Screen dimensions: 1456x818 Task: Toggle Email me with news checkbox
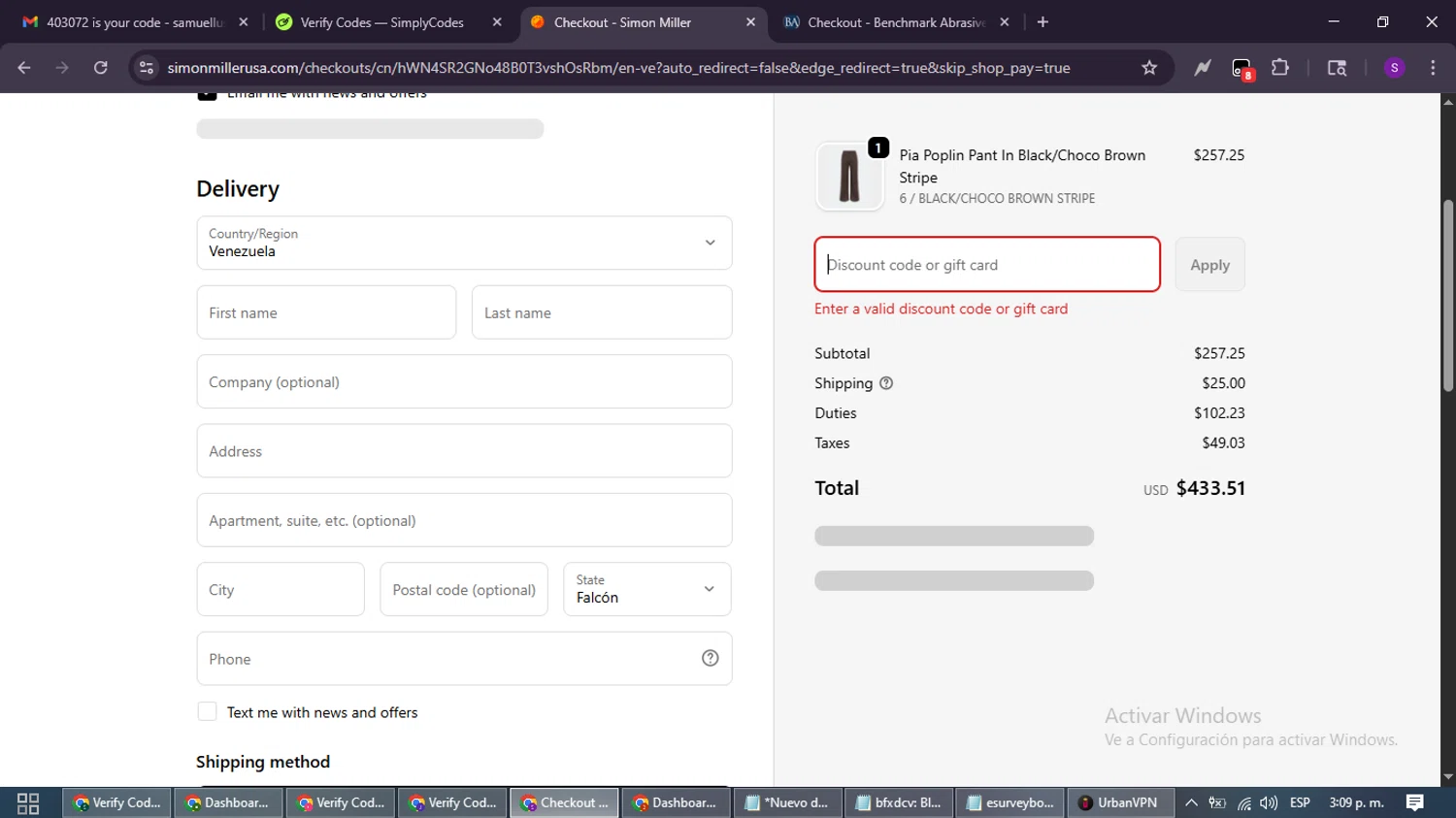pyautogui.click(x=207, y=95)
